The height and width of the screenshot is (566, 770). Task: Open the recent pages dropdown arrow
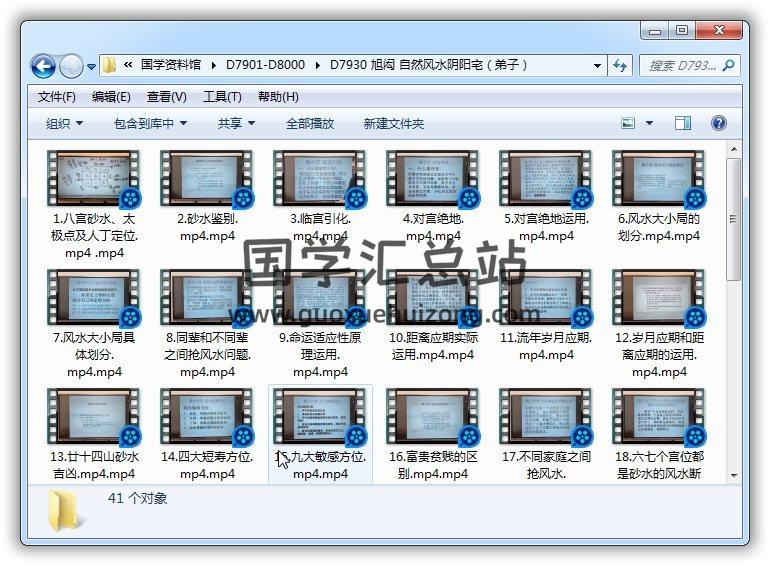[92, 67]
